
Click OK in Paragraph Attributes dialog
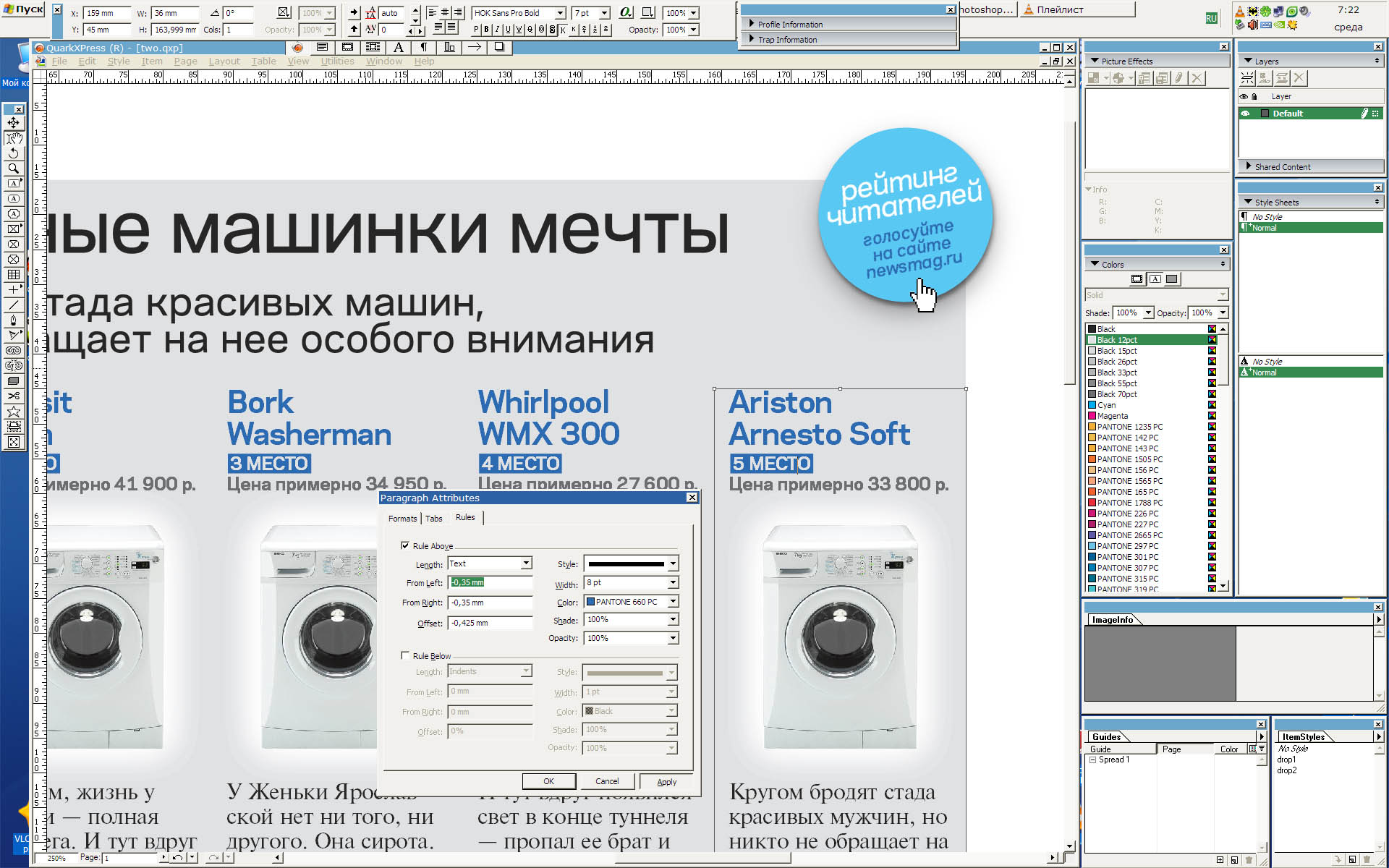tap(549, 781)
